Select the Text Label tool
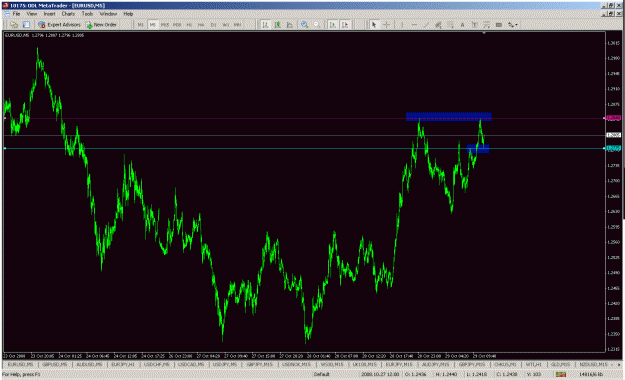Viewport: 625px width, 380px height. [x=474, y=25]
